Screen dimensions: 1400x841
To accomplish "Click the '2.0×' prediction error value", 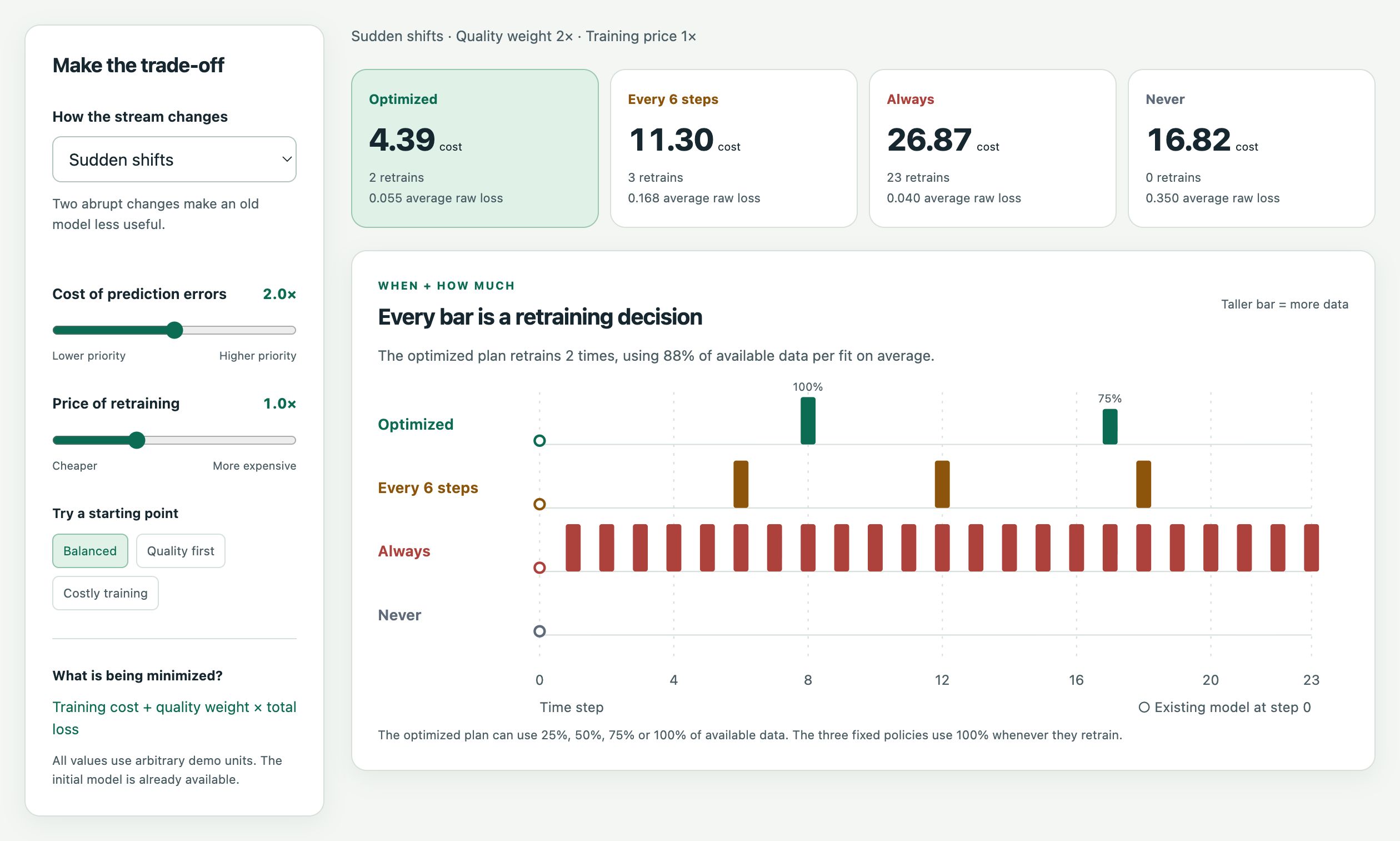I will [x=279, y=294].
